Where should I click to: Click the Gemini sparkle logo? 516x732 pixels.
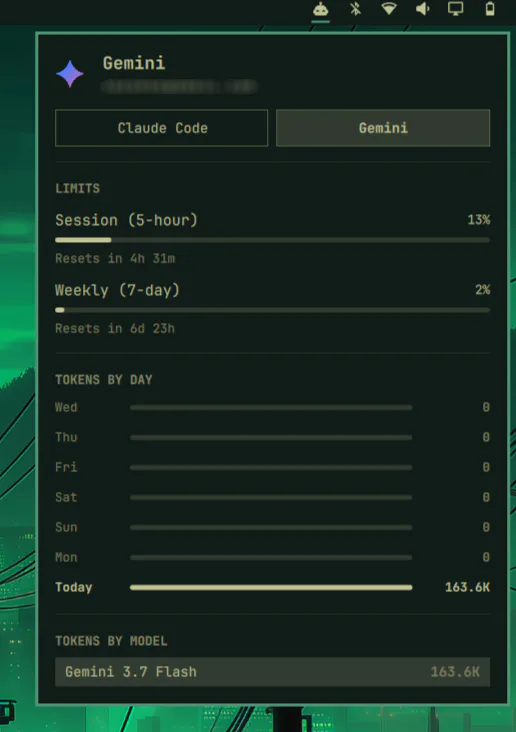click(x=70, y=74)
